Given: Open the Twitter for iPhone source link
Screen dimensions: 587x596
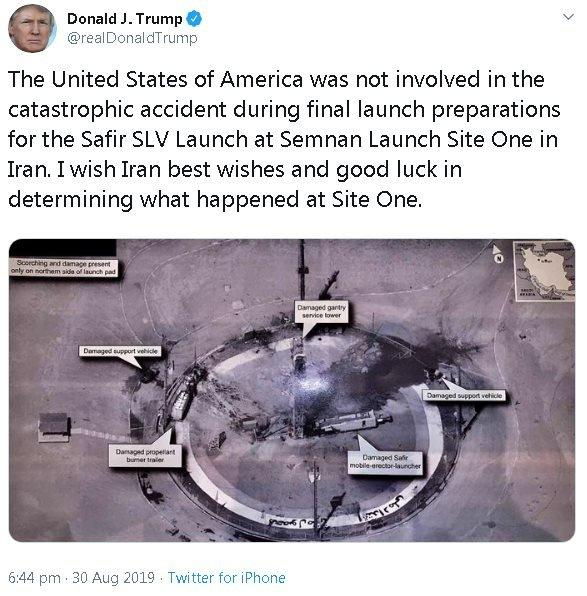Looking at the screenshot, I should click(227, 578).
